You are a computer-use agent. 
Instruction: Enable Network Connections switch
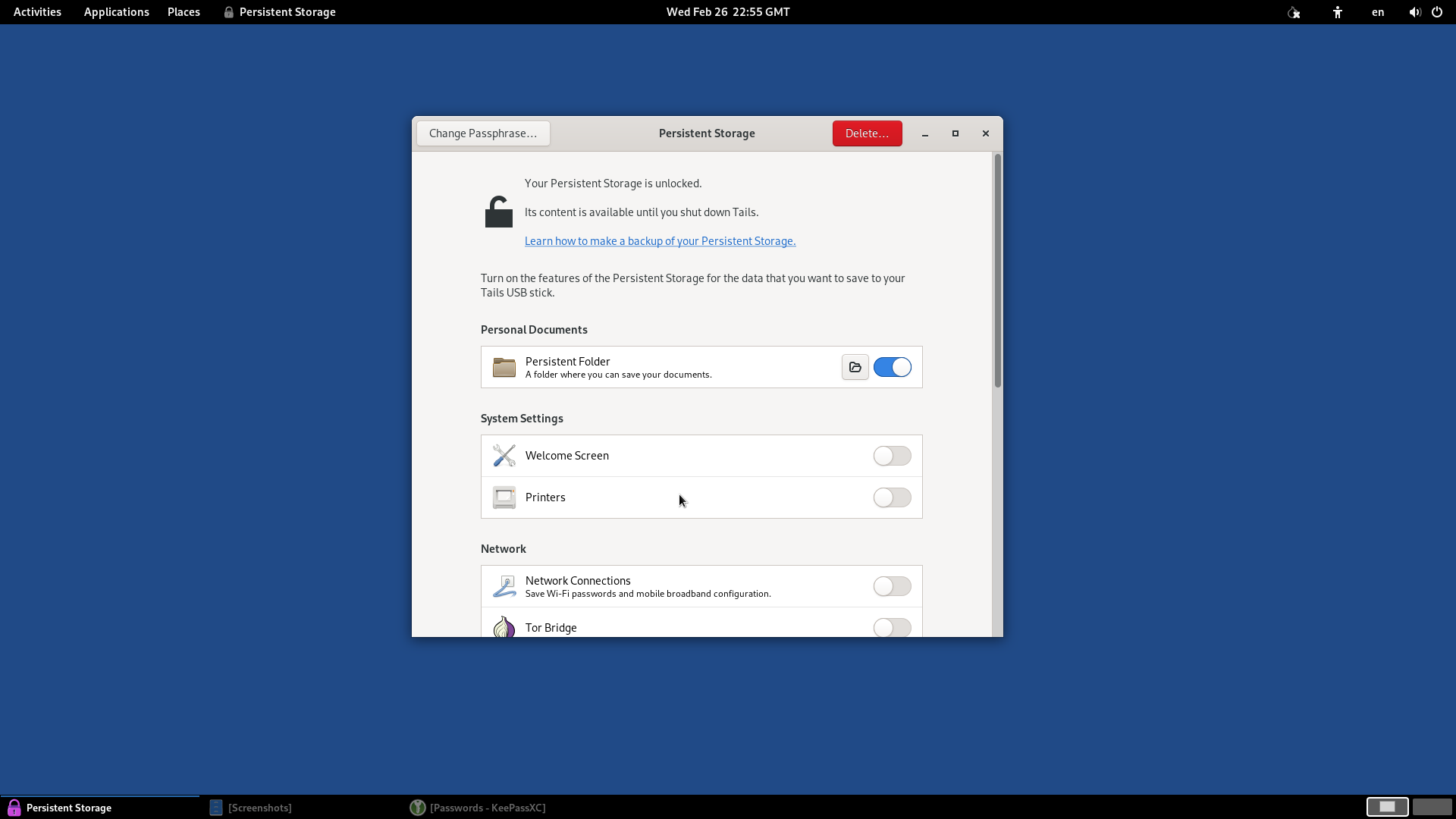892,586
